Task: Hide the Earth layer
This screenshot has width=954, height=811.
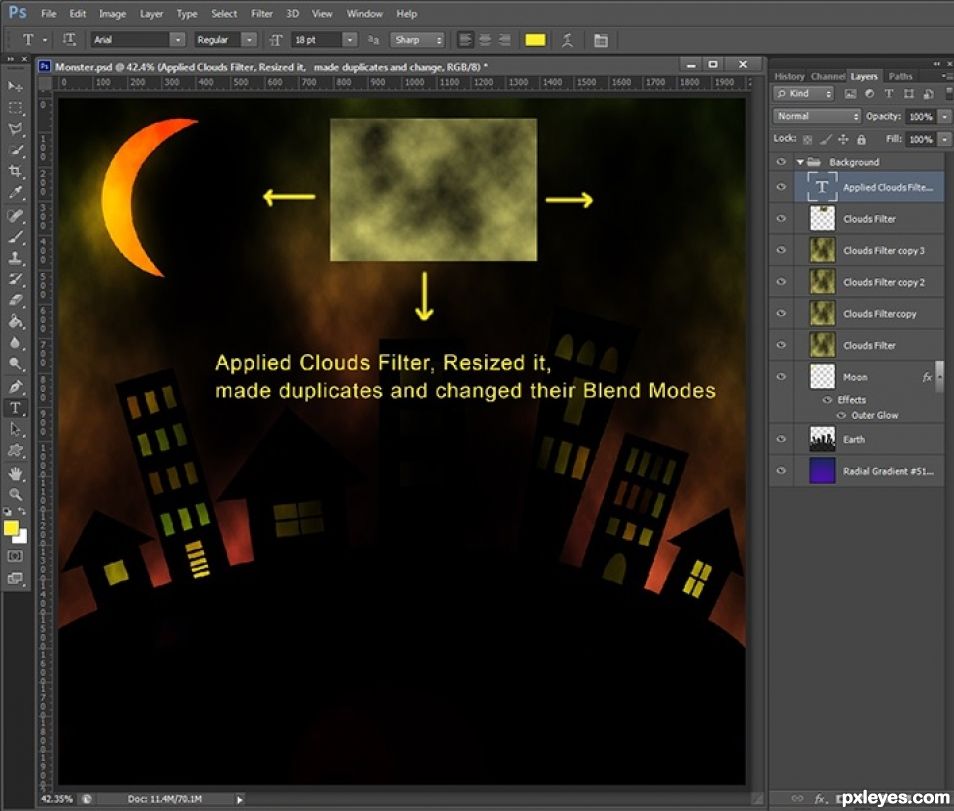Action: [x=781, y=439]
